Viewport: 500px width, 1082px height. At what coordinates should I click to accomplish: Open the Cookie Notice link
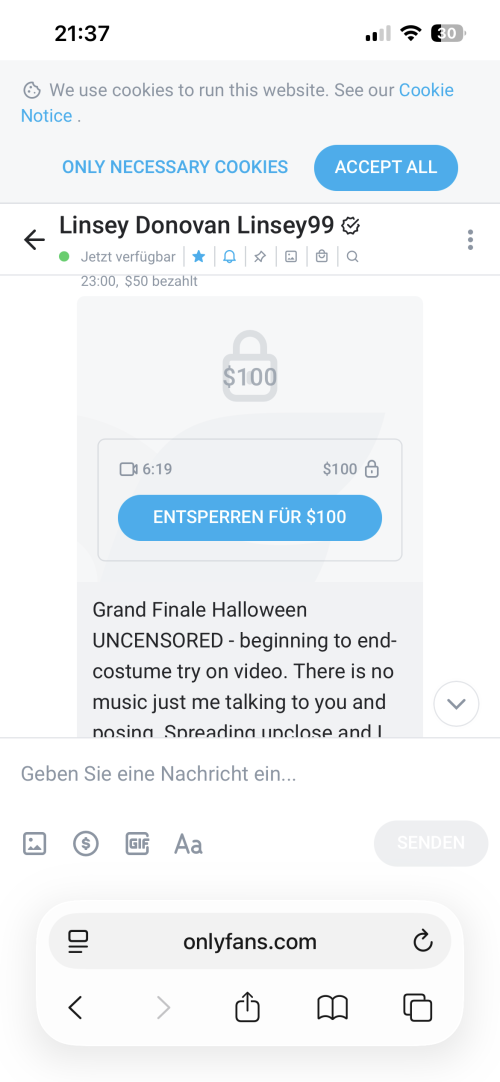[x=238, y=103]
